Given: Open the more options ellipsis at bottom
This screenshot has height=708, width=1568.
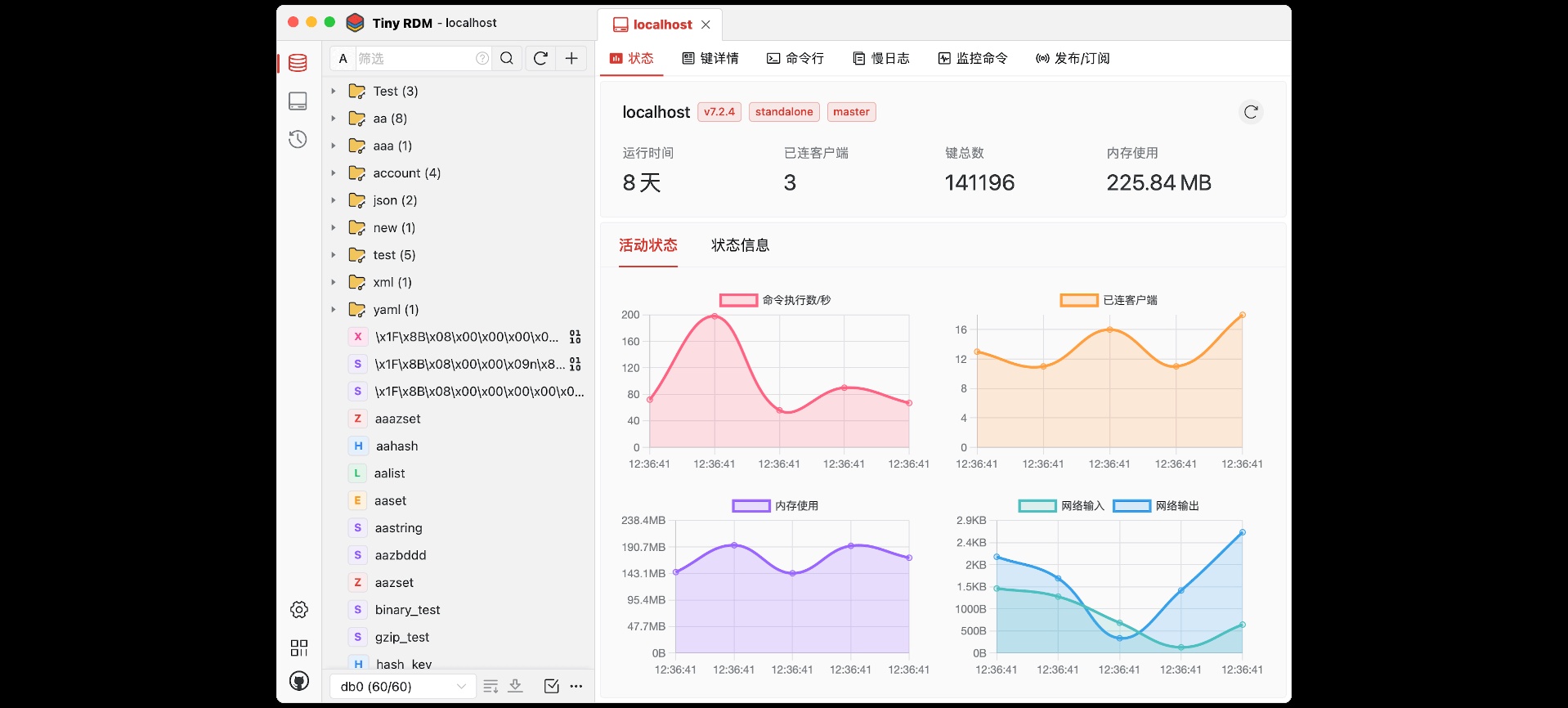Looking at the screenshot, I should [576, 686].
